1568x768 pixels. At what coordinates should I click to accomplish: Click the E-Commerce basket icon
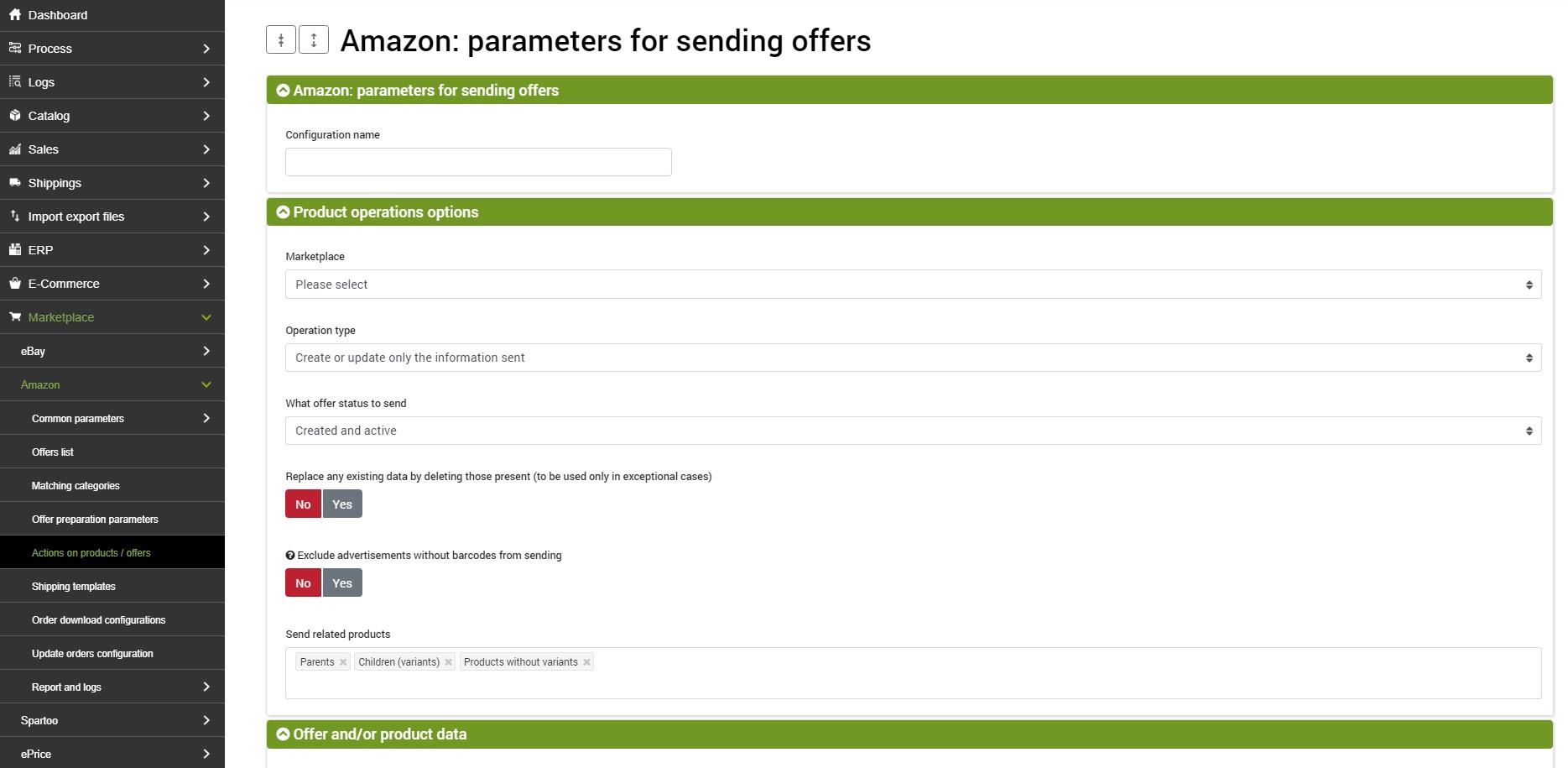pyautogui.click(x=15, y=283)
